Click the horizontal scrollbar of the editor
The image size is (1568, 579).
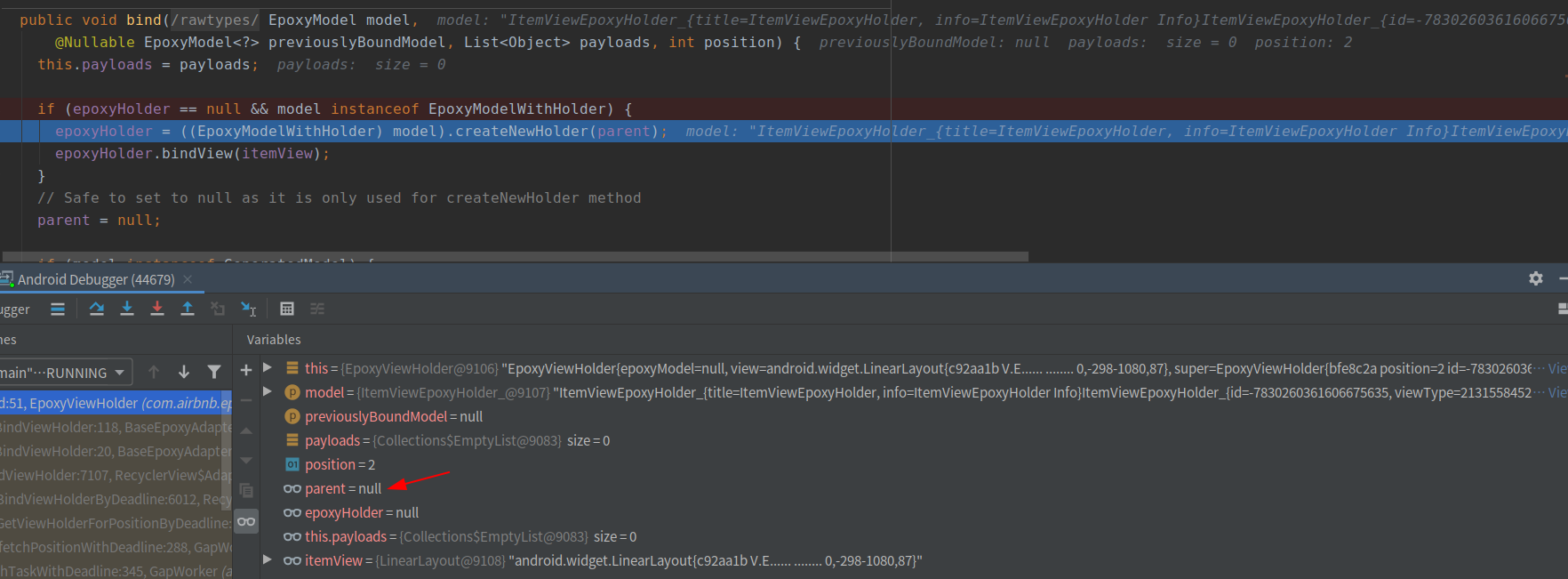click(516, 256)
